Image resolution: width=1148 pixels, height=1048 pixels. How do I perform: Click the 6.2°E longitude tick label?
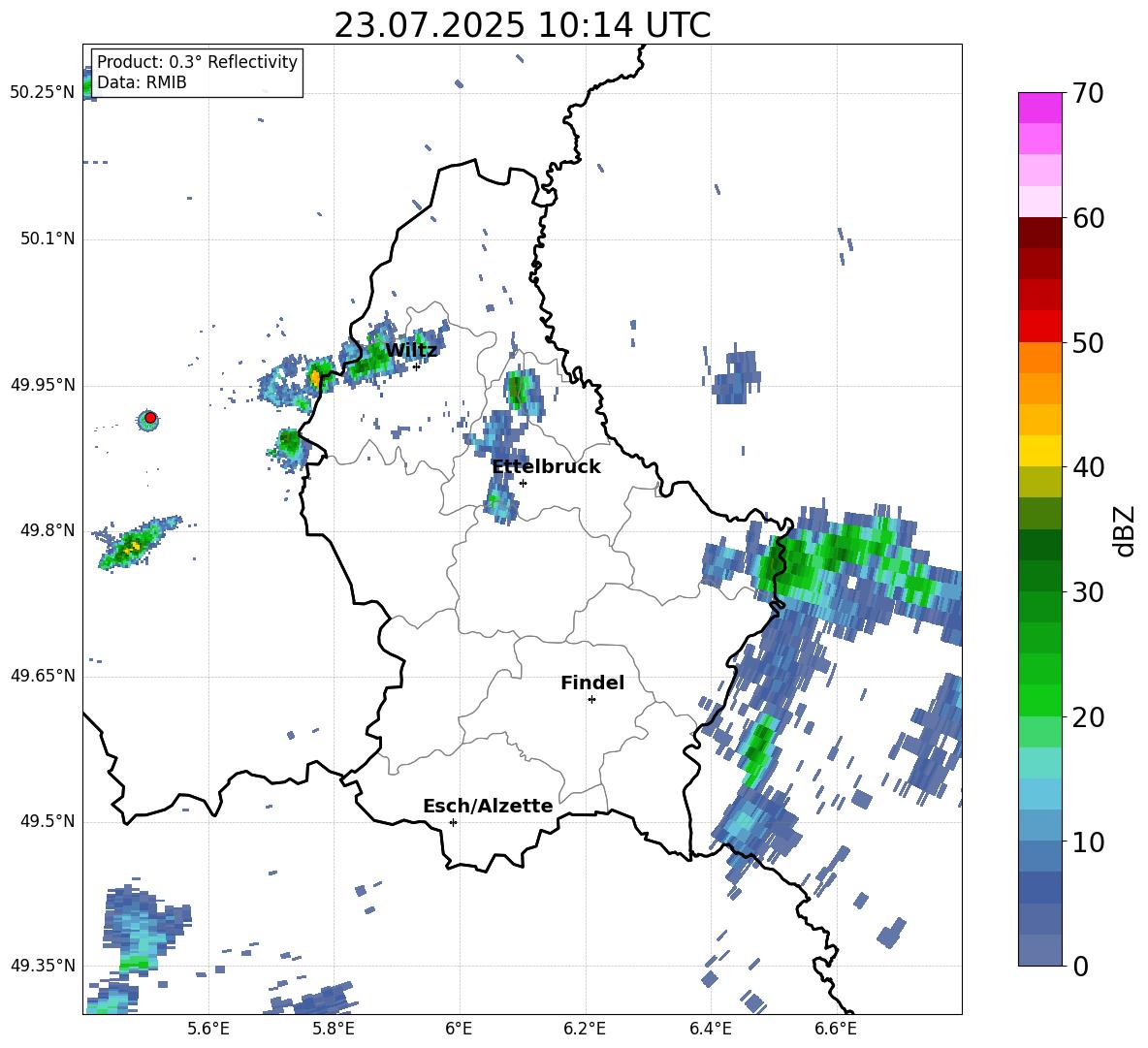[585, 1029]
